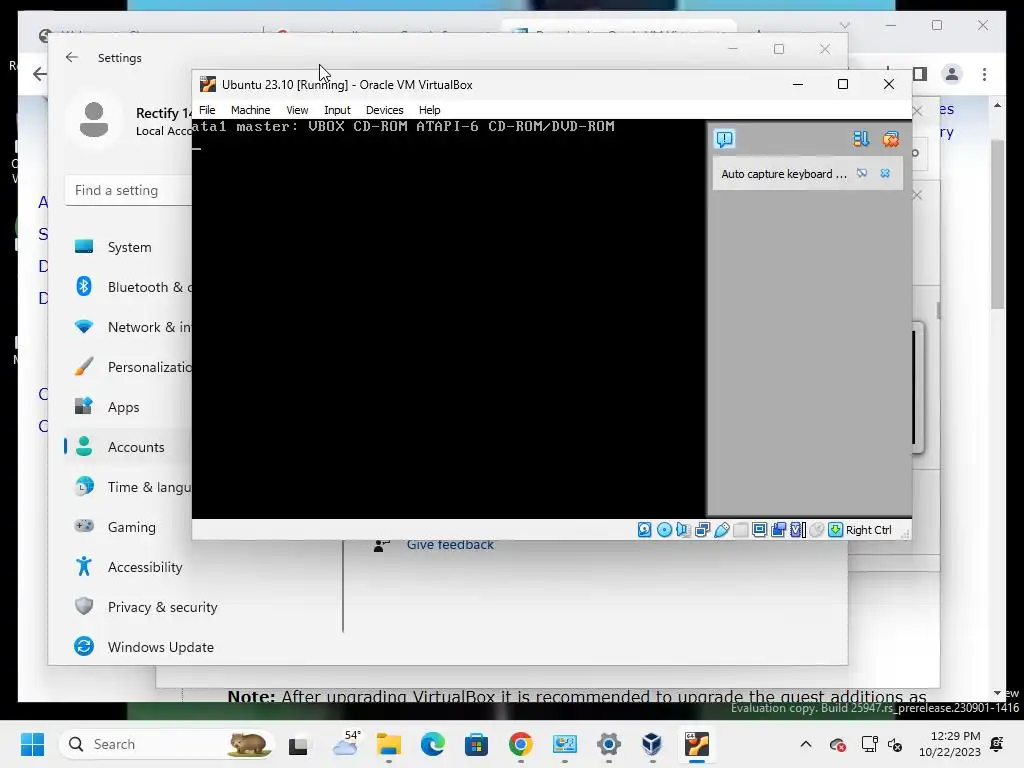Select Personalization in Settings sidebar
This screenshot has height=768, width=1024.
pos(129,366)
